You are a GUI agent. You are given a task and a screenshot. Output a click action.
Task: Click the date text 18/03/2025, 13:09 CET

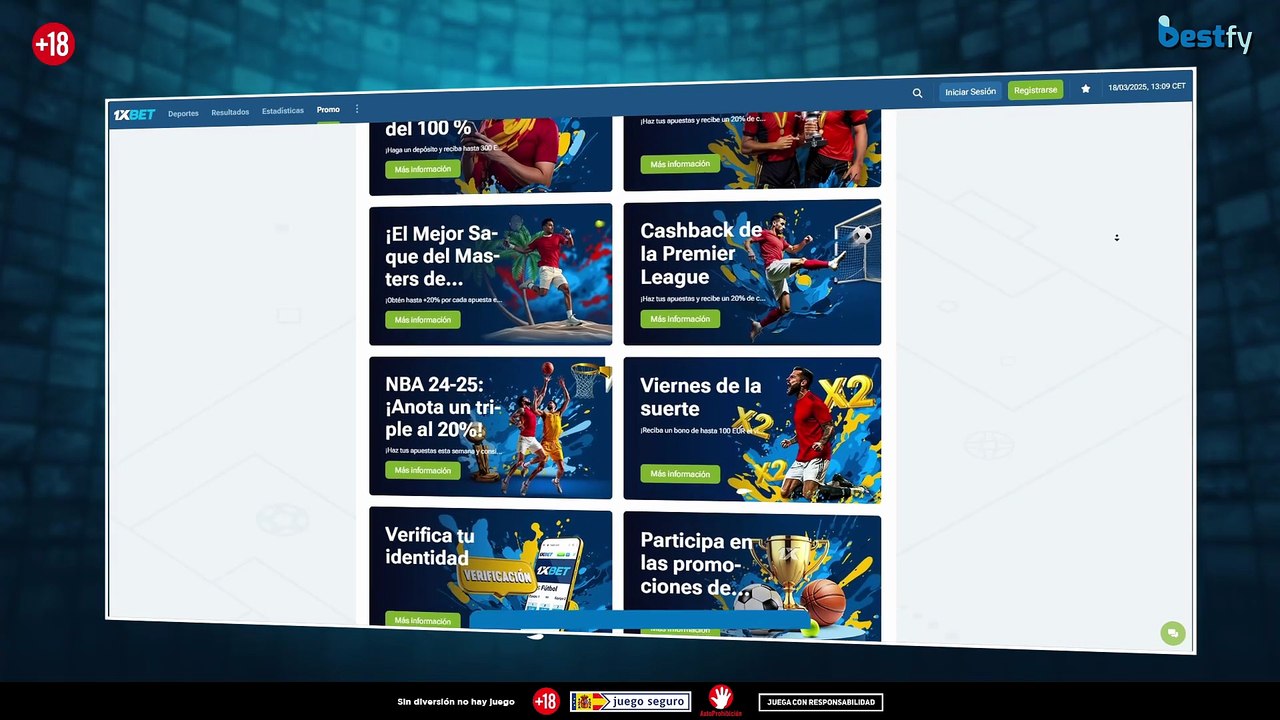pos(1147,87)
